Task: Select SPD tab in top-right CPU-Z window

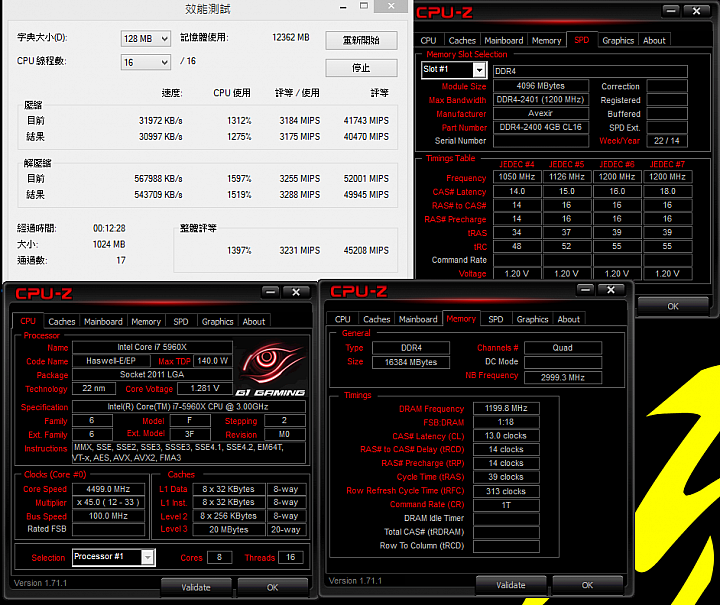Action: click(x=582, y=39)
